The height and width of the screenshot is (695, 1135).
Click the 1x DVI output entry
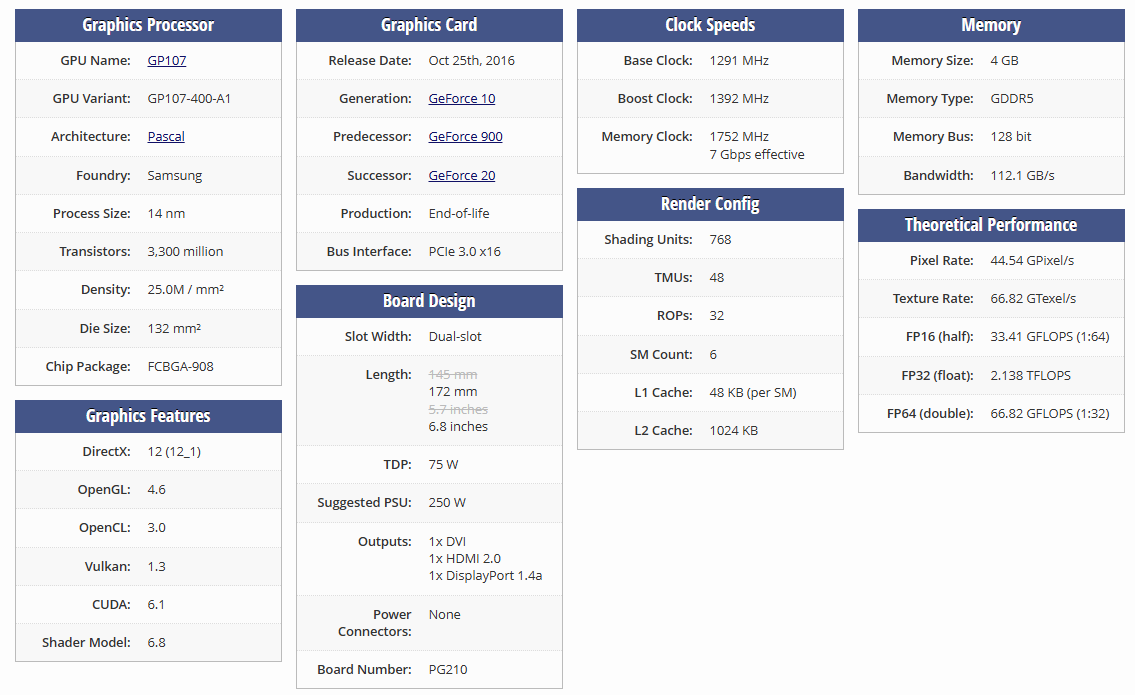pos(447,542)
